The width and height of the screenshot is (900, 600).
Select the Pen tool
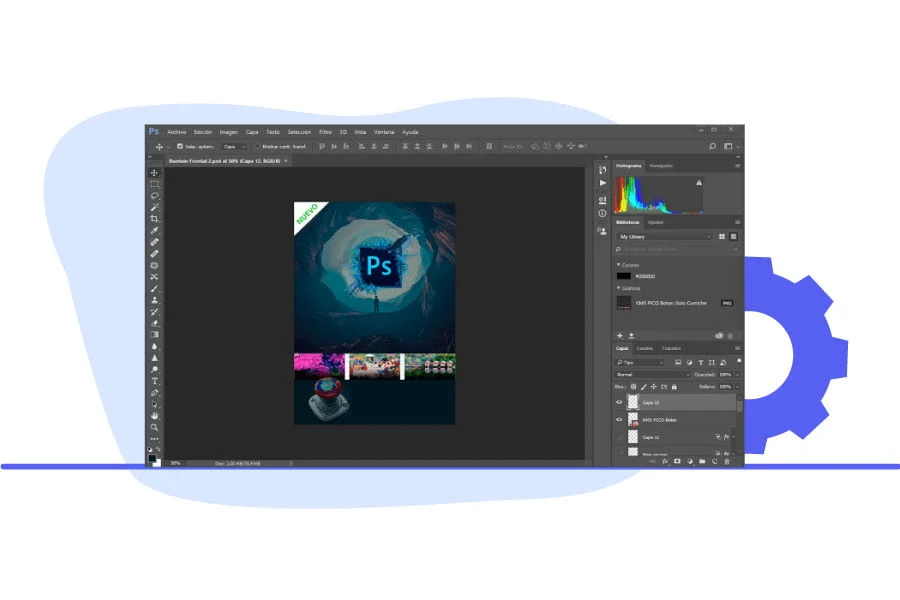point(154,393)
